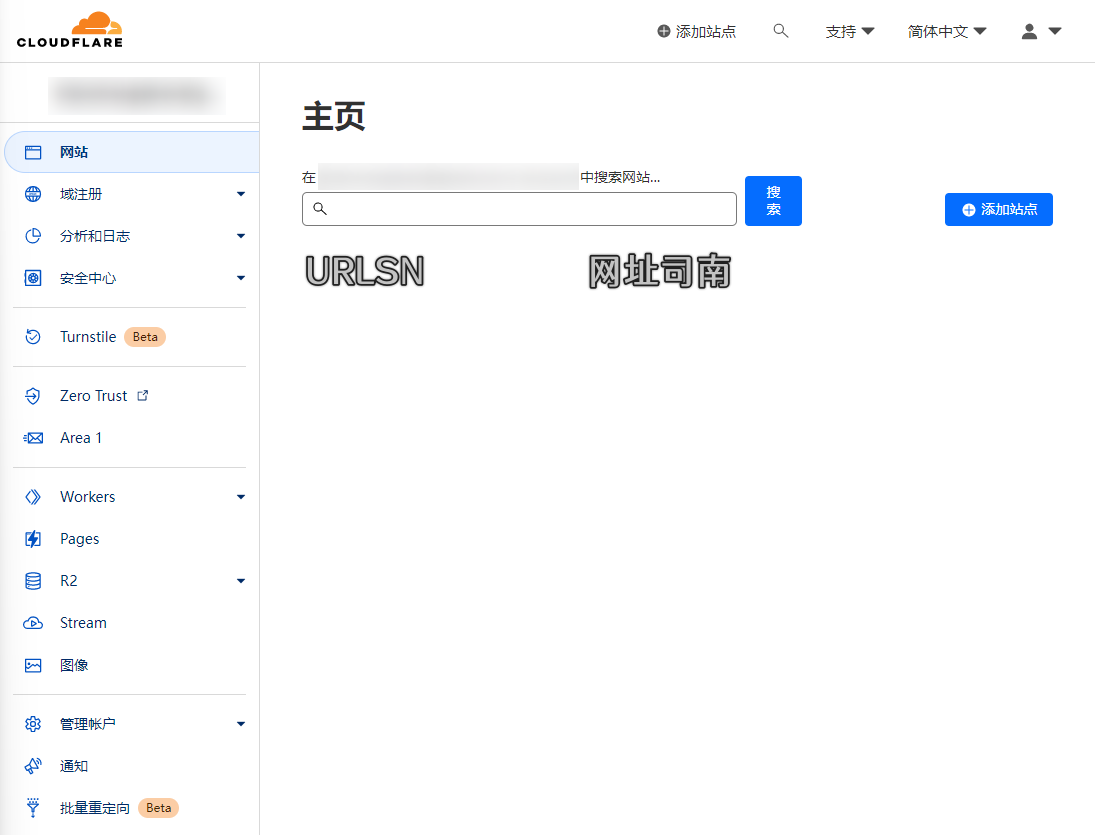Click the 通知 bell icon
1095x835 pixels.
(32, 765)
